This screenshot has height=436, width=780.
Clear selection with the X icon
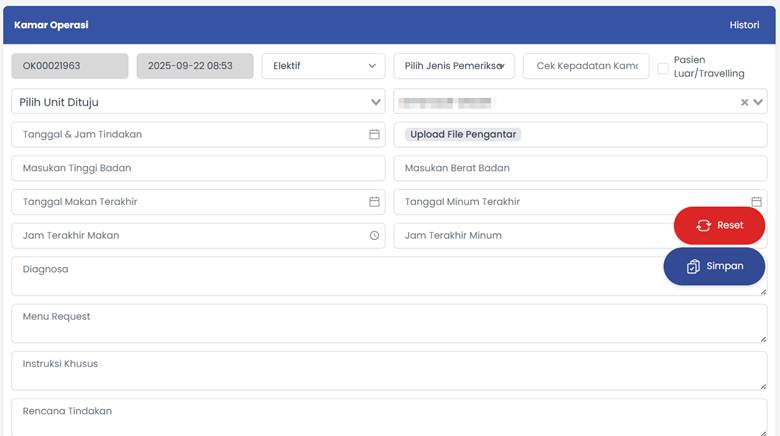[744, 102]
